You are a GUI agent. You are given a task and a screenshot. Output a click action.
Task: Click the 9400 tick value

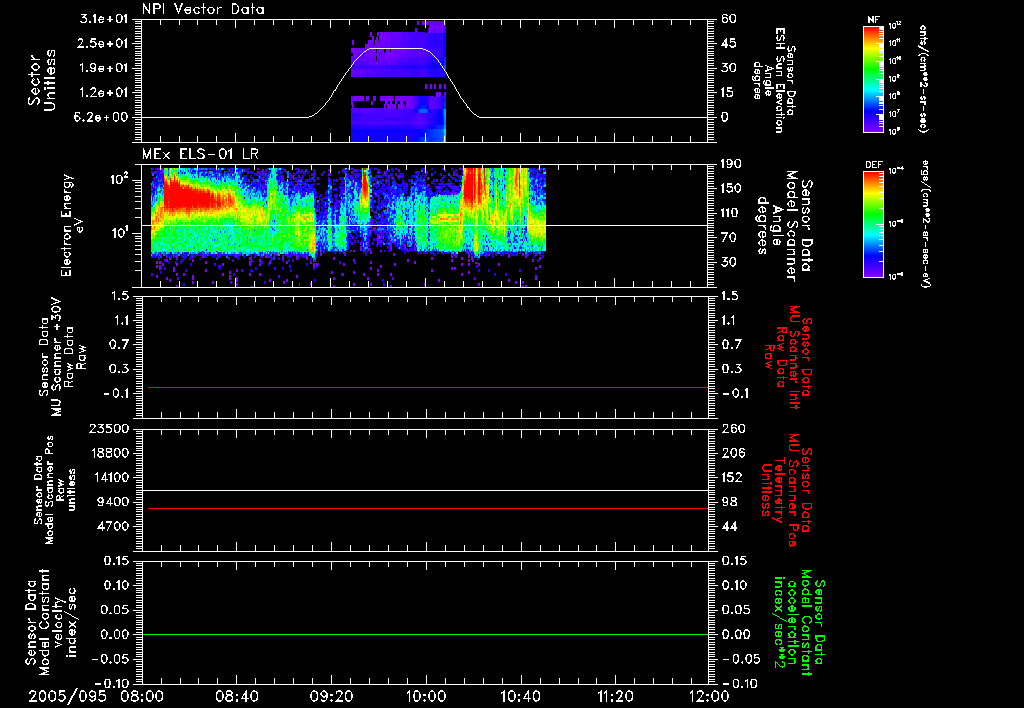tap(114, 502)
